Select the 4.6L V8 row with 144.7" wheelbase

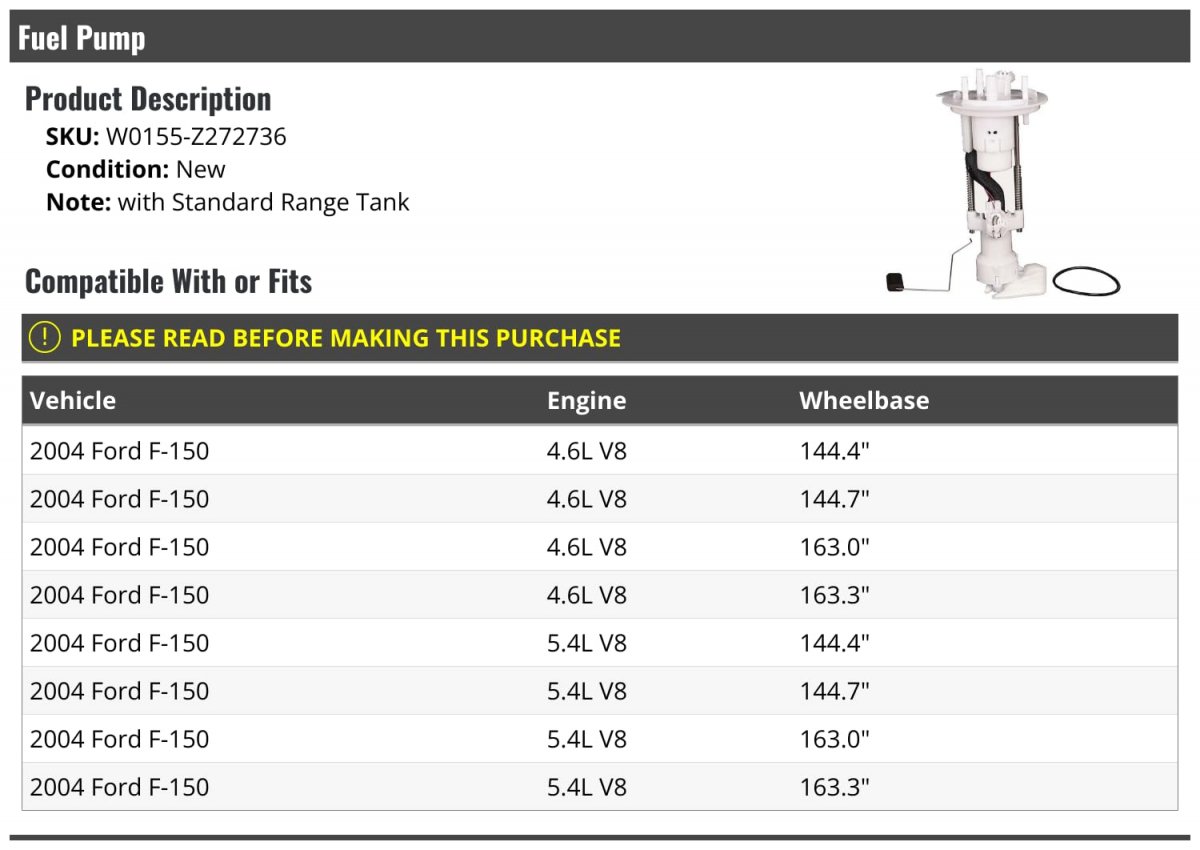click(x=600, y=499)
